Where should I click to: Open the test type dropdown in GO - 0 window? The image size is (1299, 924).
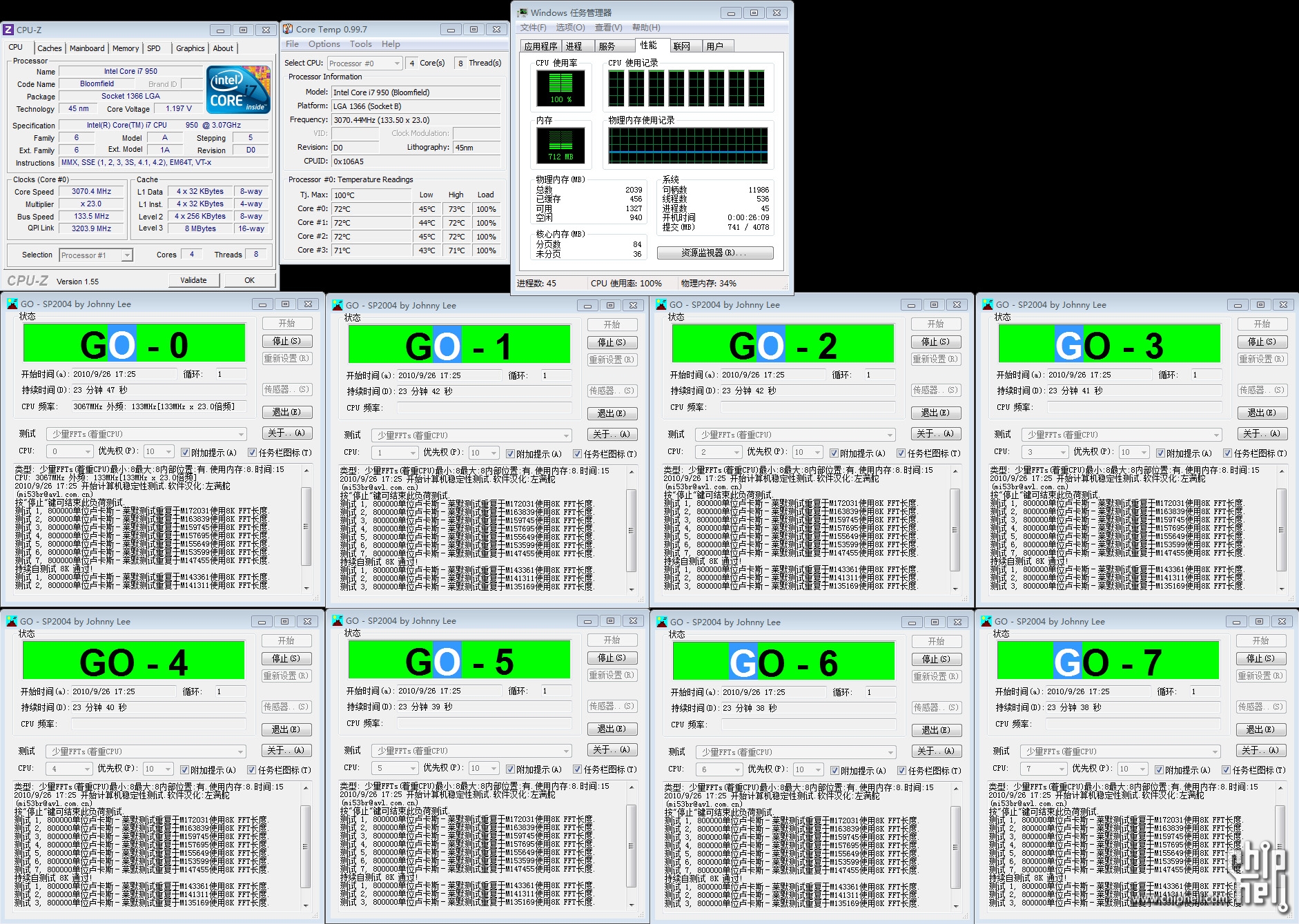coord(146,434)
